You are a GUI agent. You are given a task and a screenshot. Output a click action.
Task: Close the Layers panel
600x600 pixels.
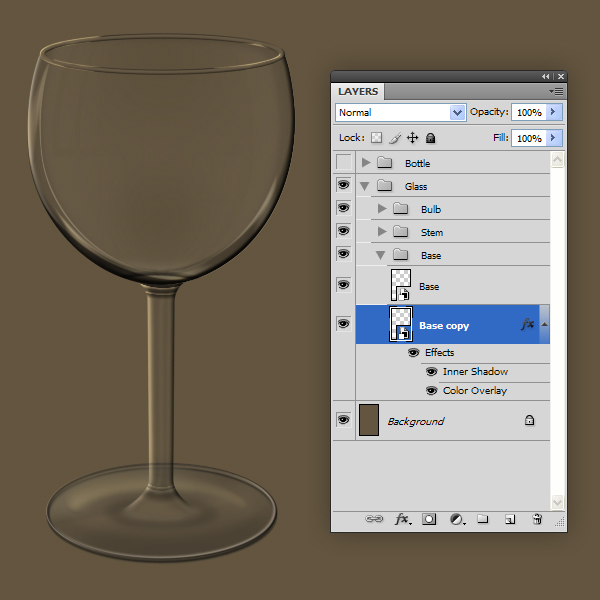coord(561,77)
